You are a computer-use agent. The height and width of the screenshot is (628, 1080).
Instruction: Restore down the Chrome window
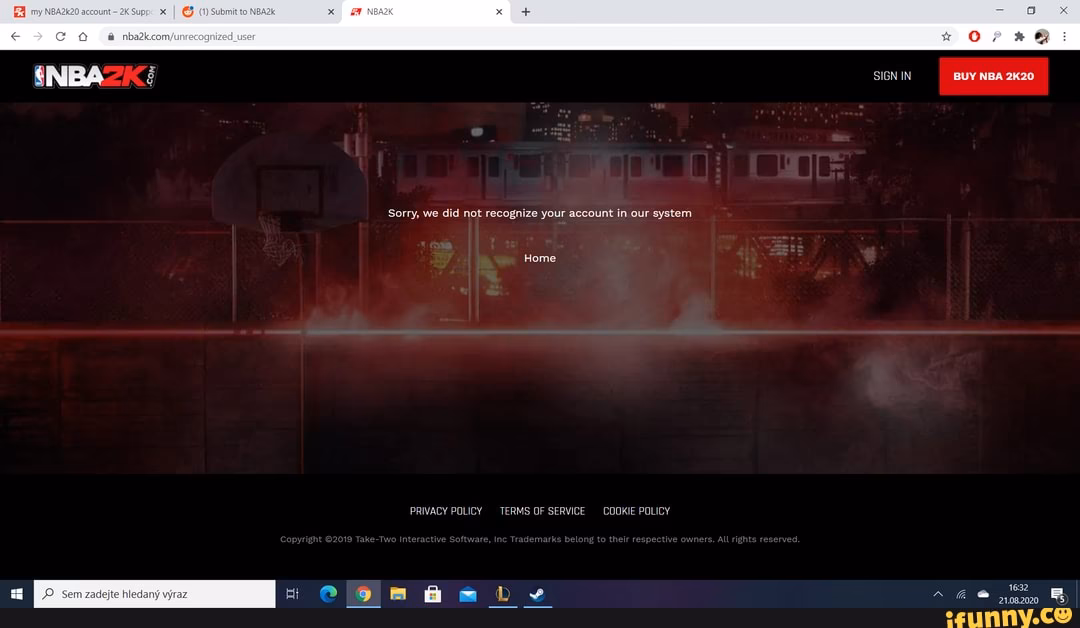pyautogui.click(x=1031, y=10)
